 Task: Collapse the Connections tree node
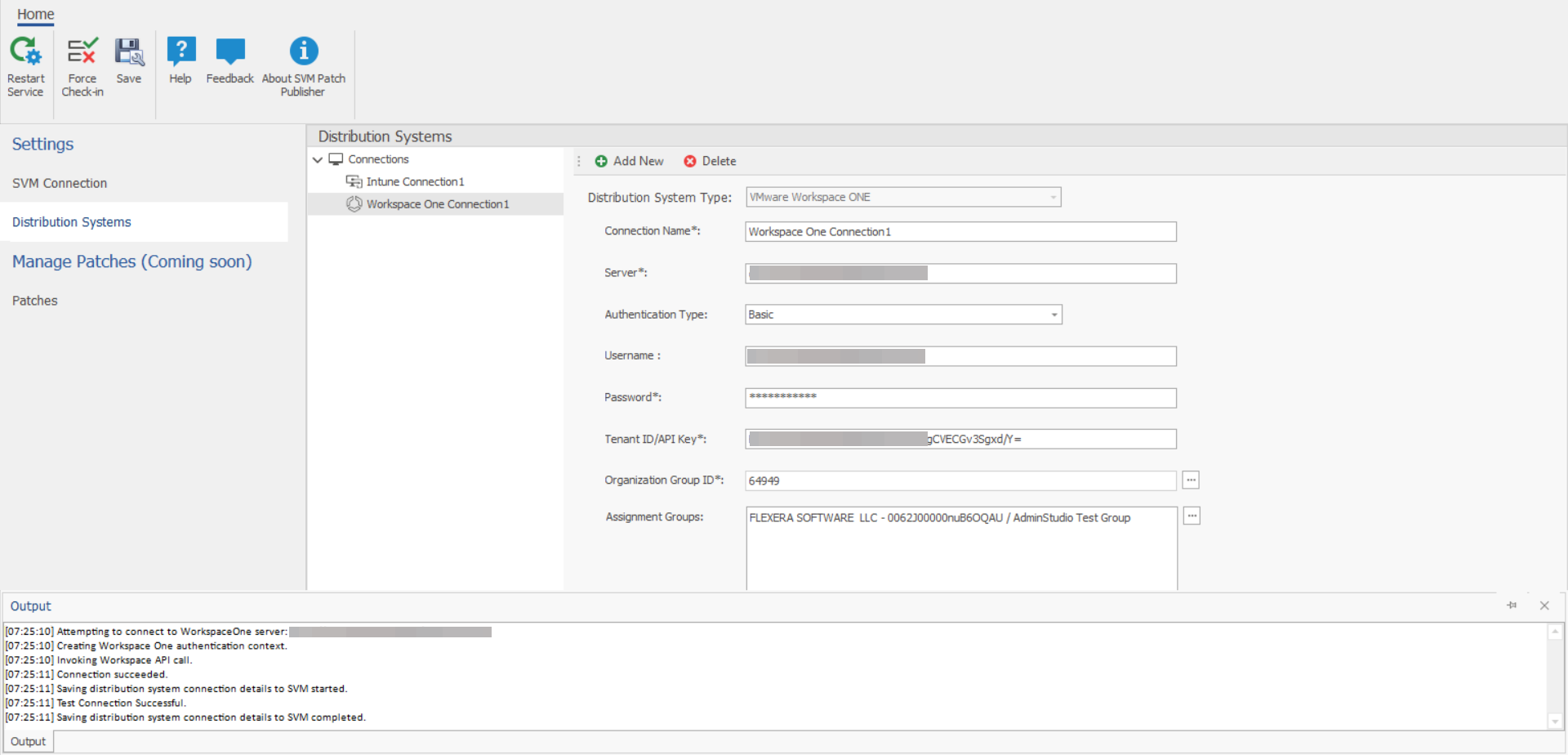[x=318, y=159]
